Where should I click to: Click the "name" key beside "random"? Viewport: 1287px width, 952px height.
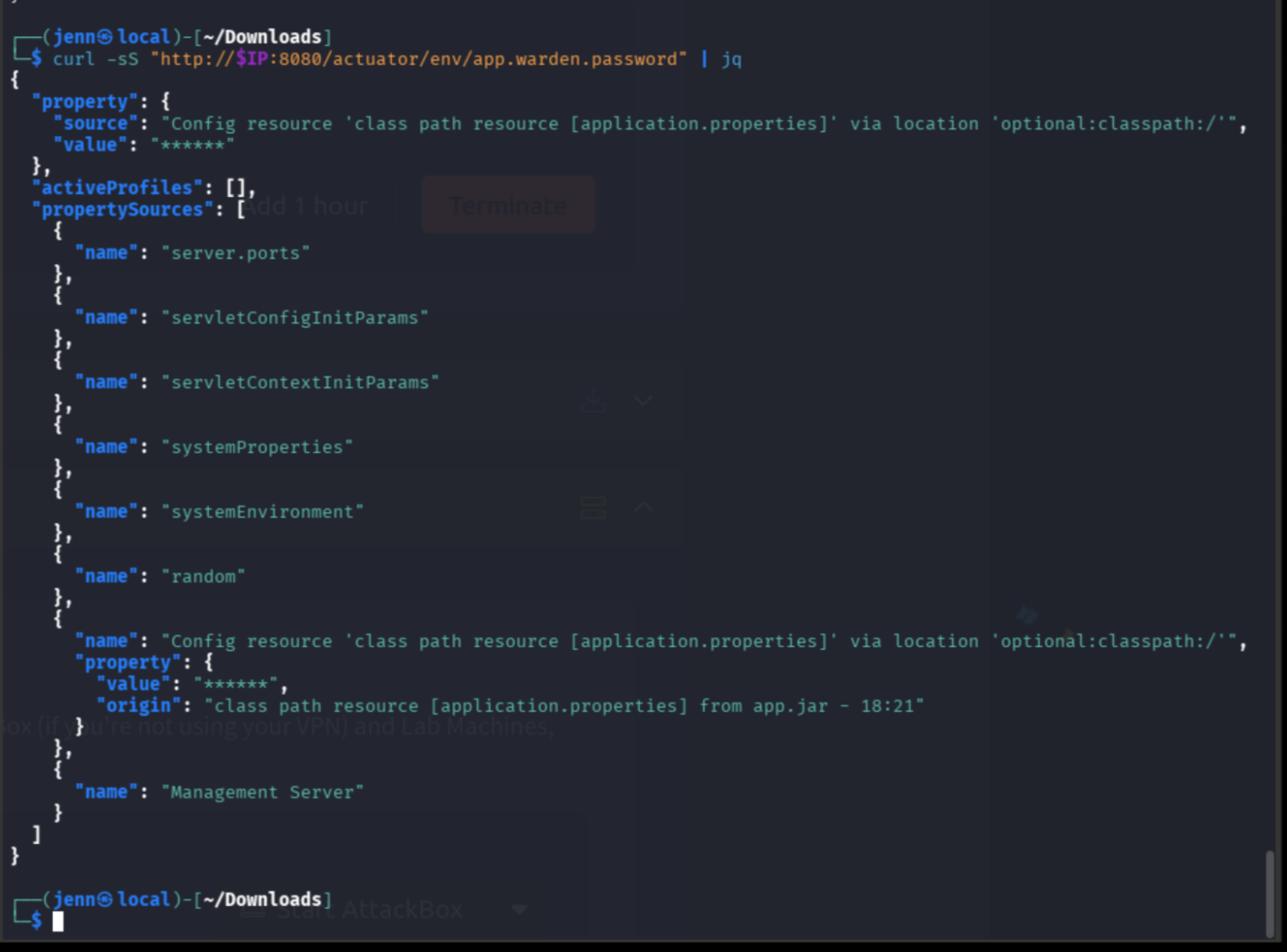click(106, 576)
